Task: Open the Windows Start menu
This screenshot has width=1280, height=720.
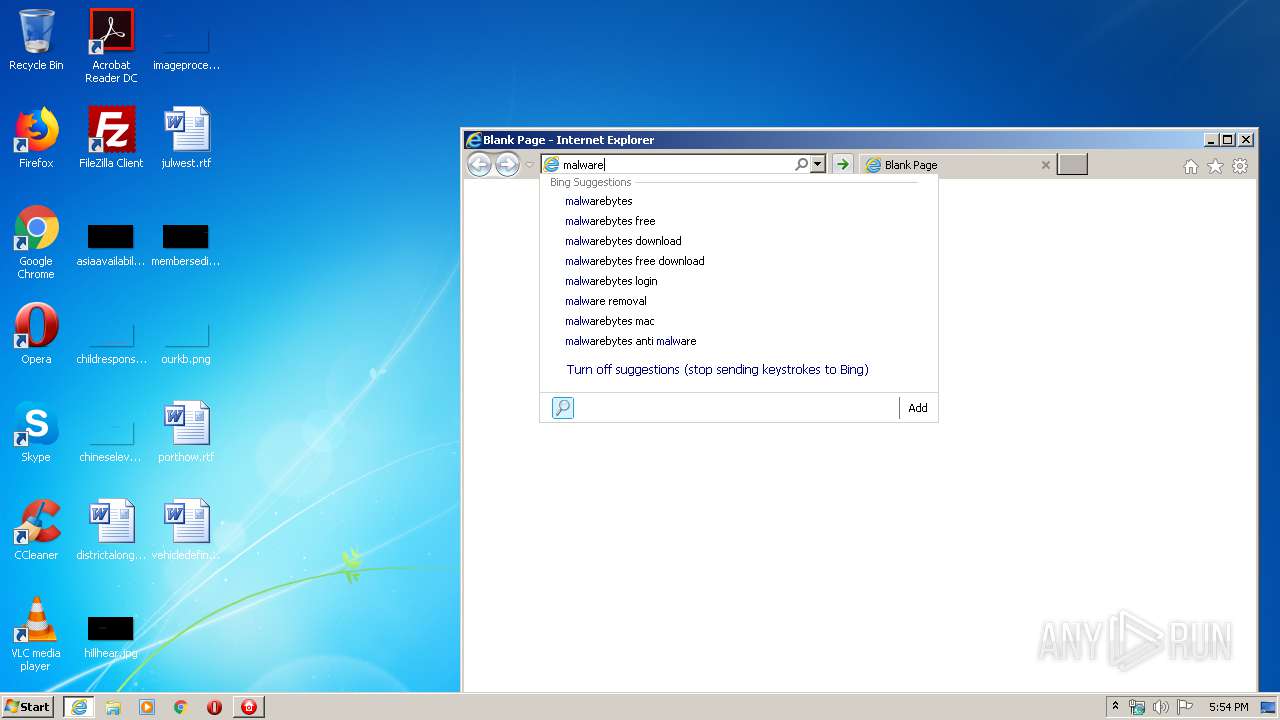Action: pyautogui.click(x=28, y=707)
